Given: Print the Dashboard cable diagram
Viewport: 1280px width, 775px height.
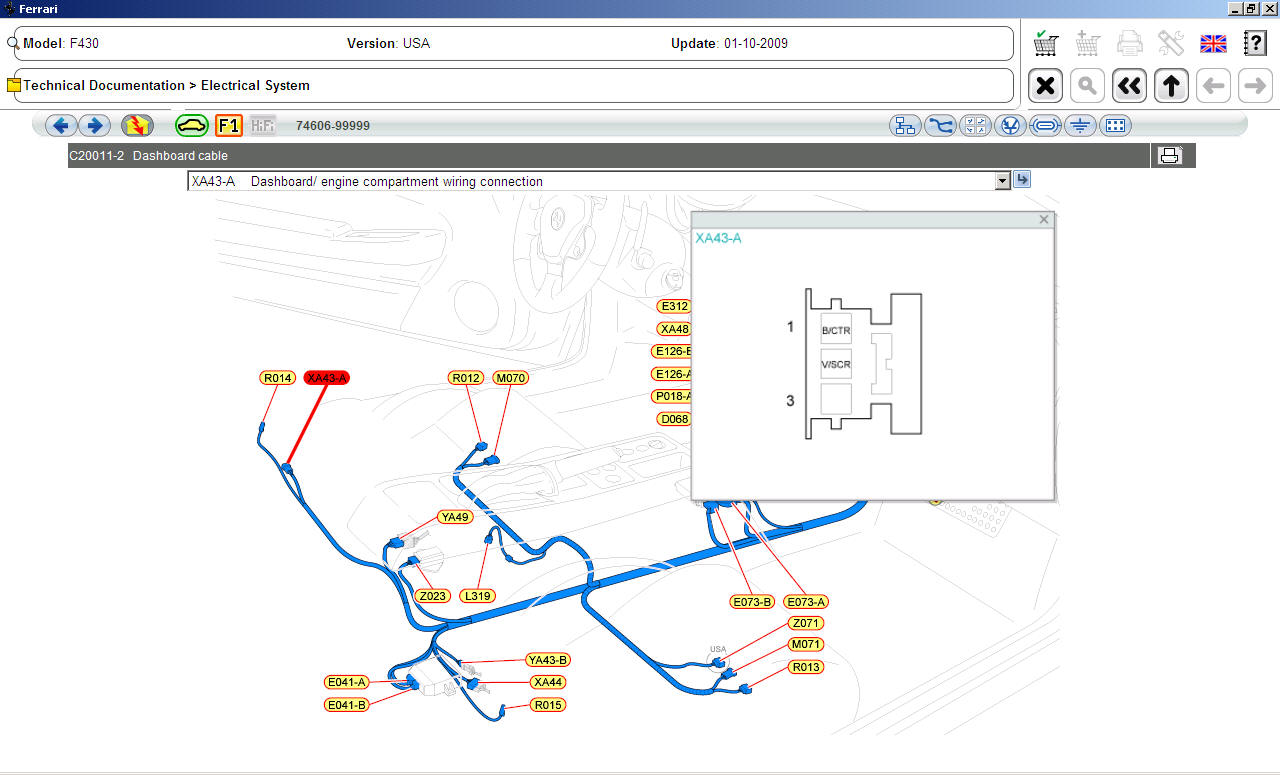Looking at the screenshot, I should pos(1169,155).
